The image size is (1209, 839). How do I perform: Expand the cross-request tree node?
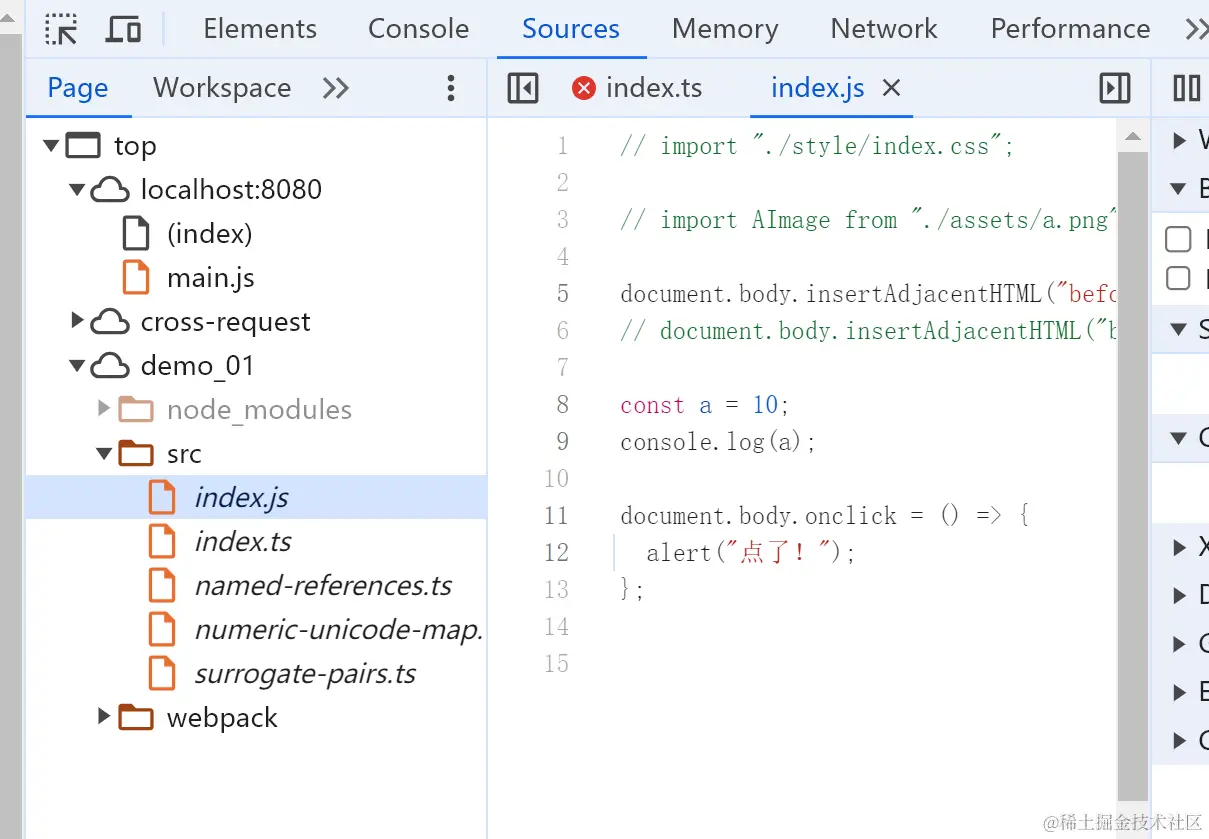tap(77, 321)
